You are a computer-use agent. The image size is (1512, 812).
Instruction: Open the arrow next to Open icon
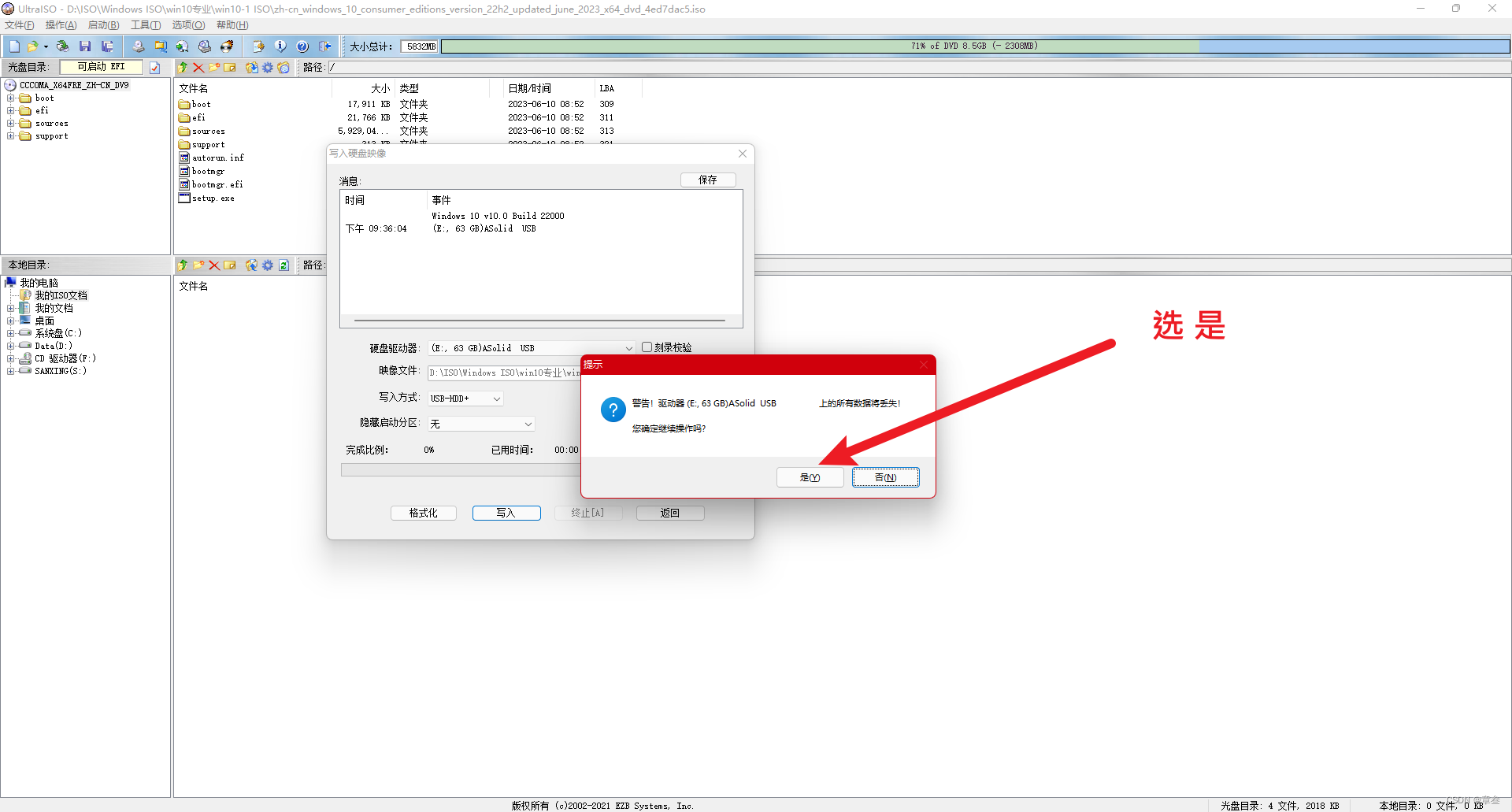tap(46, 46)
